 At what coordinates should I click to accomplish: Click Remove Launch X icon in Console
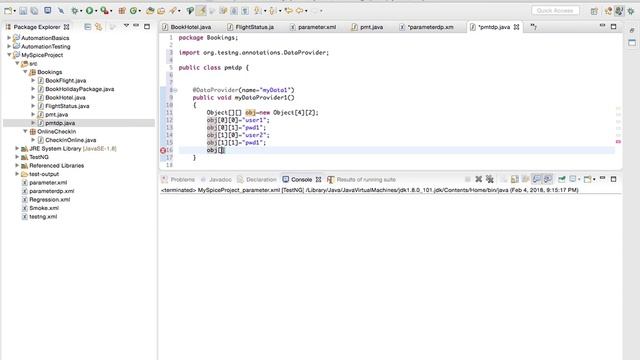coord(478,179)
